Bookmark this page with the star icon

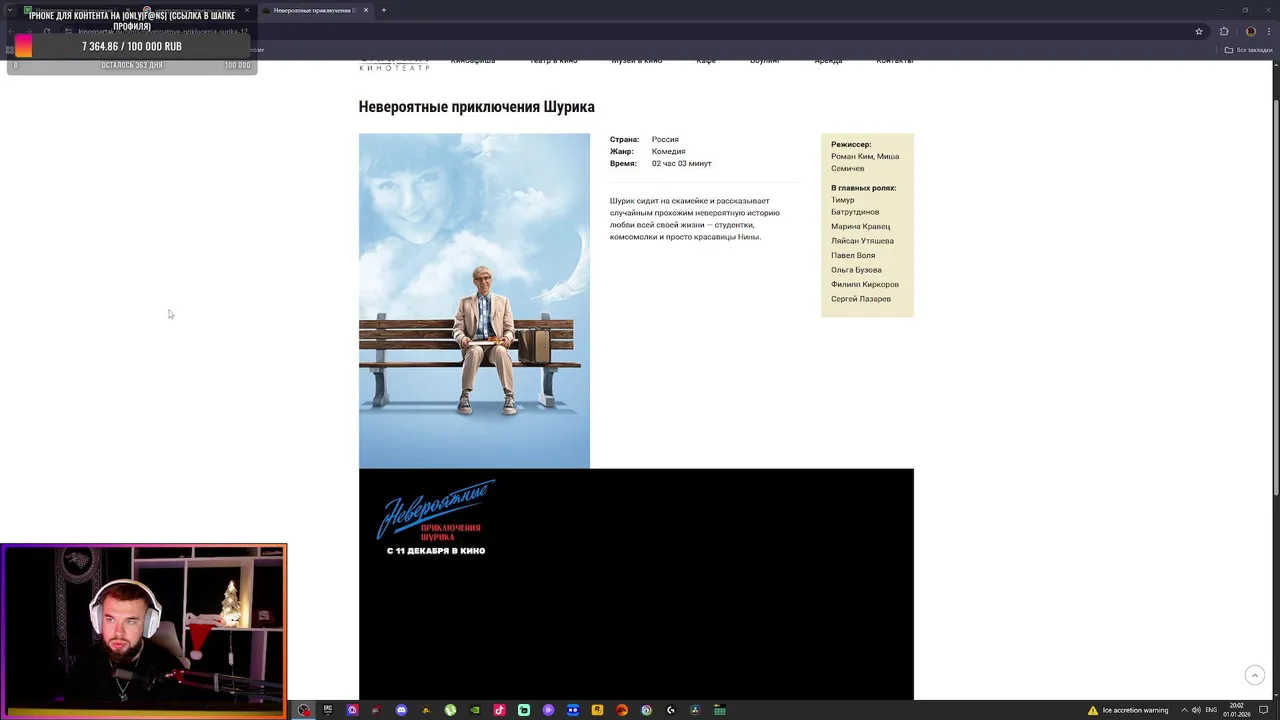coord(1199,31)
